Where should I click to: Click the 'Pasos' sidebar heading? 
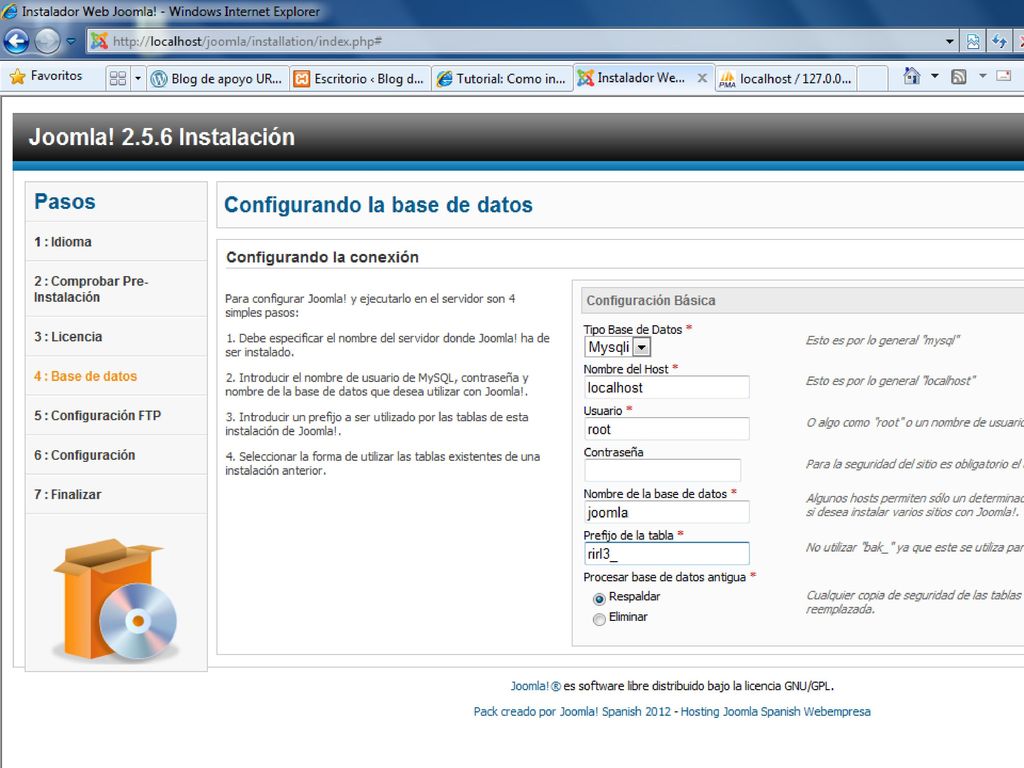(x=65, y=201)
